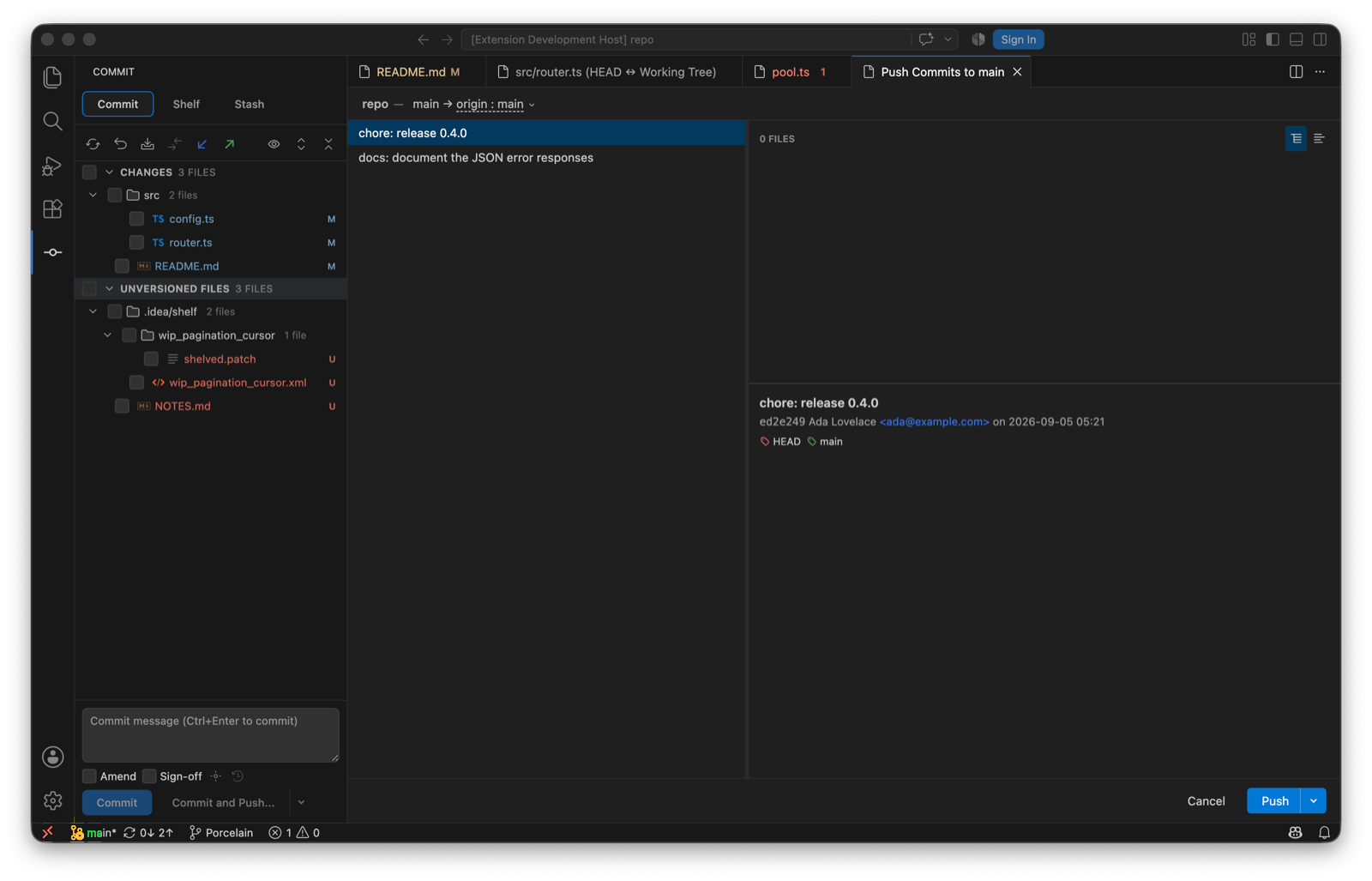Image resolution: width=1372 pixels, height=881 pixels.
Task: Click the green Push arrow icon
Action: [x=230, y=144]
